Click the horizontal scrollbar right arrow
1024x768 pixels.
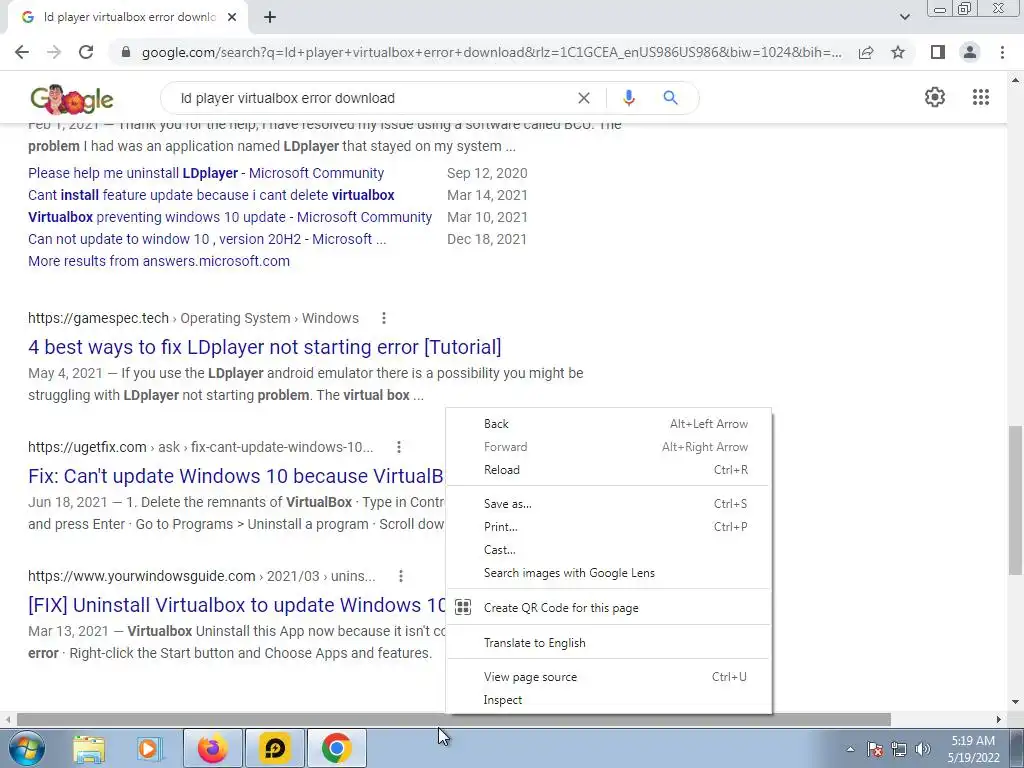coord(999,719)
